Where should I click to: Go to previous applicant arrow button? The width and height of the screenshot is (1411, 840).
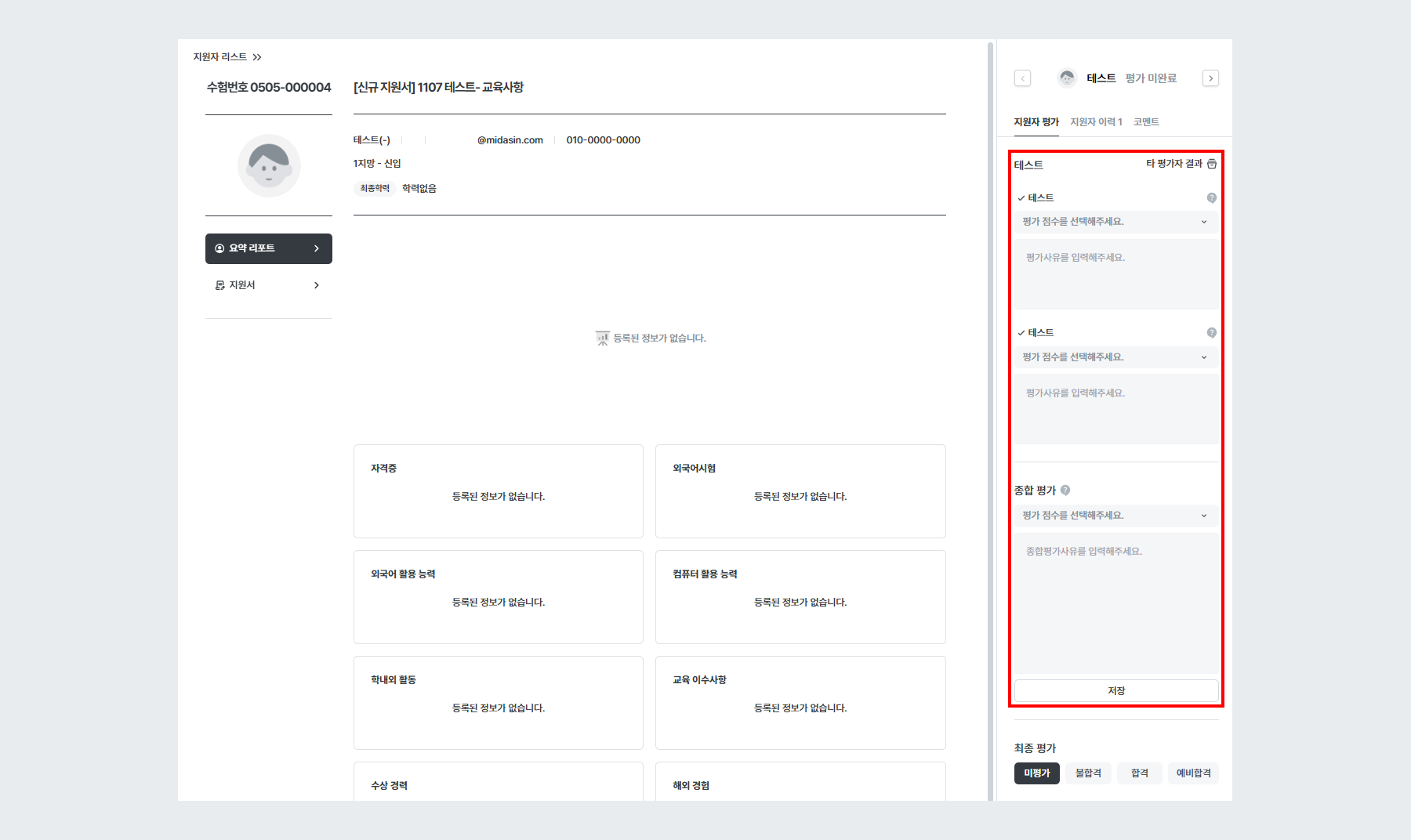click(1022, 78)
